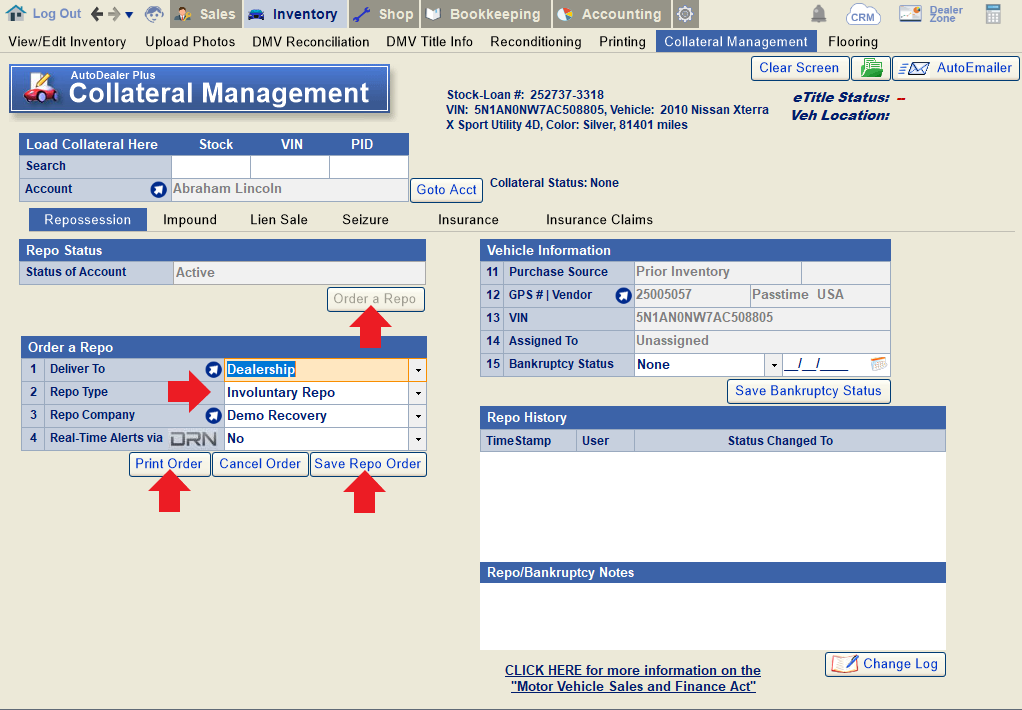
Task: Click the VIN search field
Action: [290, 166]
